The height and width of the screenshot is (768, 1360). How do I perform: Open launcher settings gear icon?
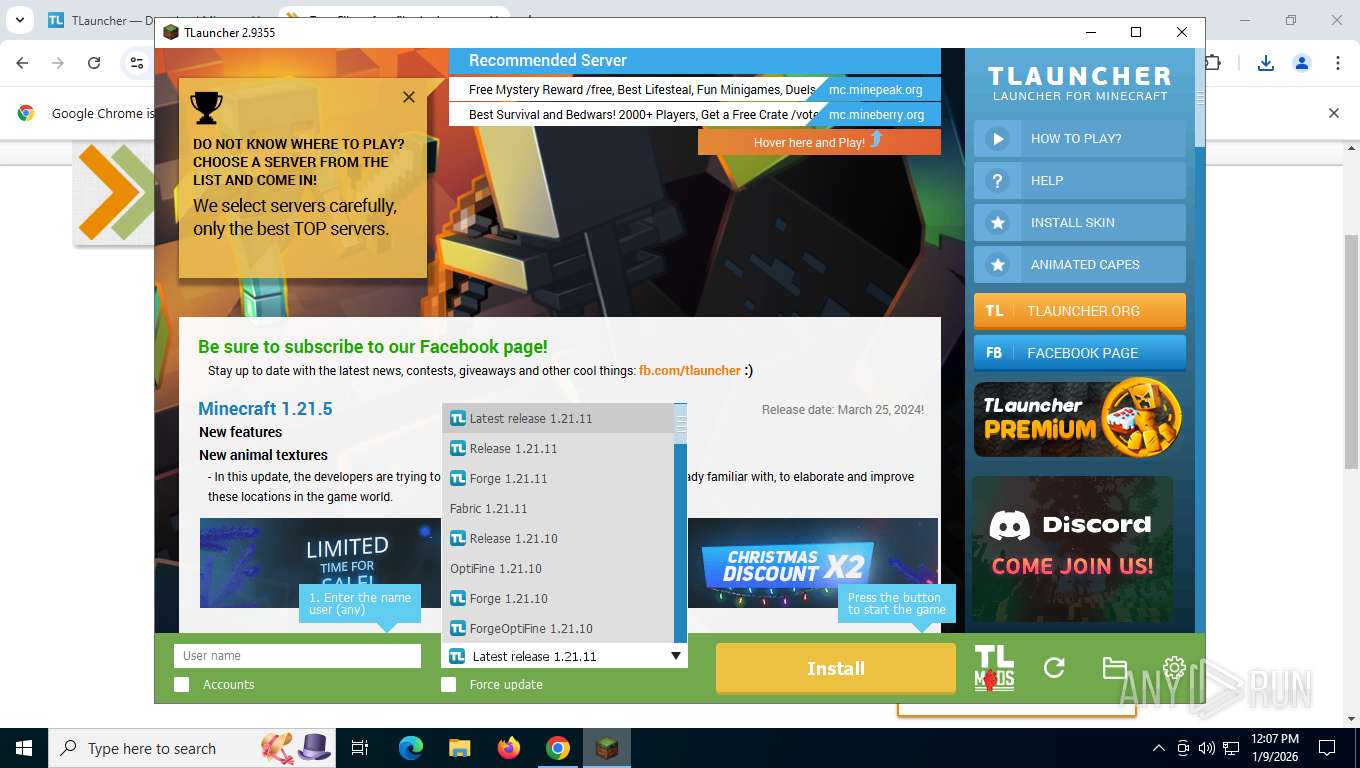click(x=1174, y=668)
